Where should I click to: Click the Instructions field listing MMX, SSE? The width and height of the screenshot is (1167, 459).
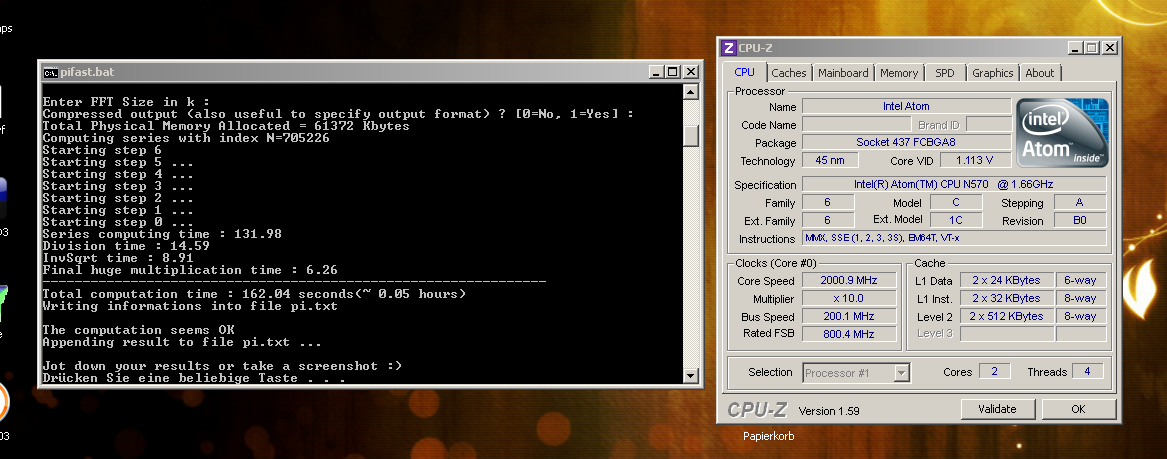coord(954,239)
